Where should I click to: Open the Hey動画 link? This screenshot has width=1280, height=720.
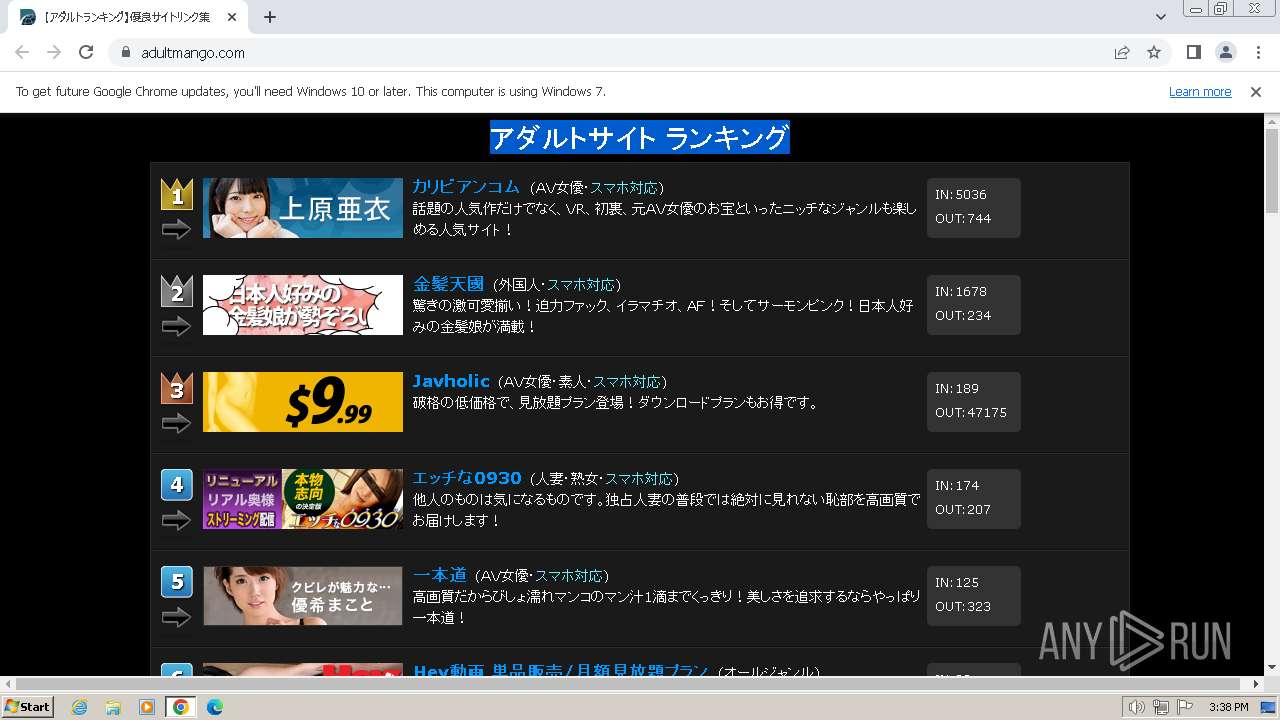click(561, 671)
